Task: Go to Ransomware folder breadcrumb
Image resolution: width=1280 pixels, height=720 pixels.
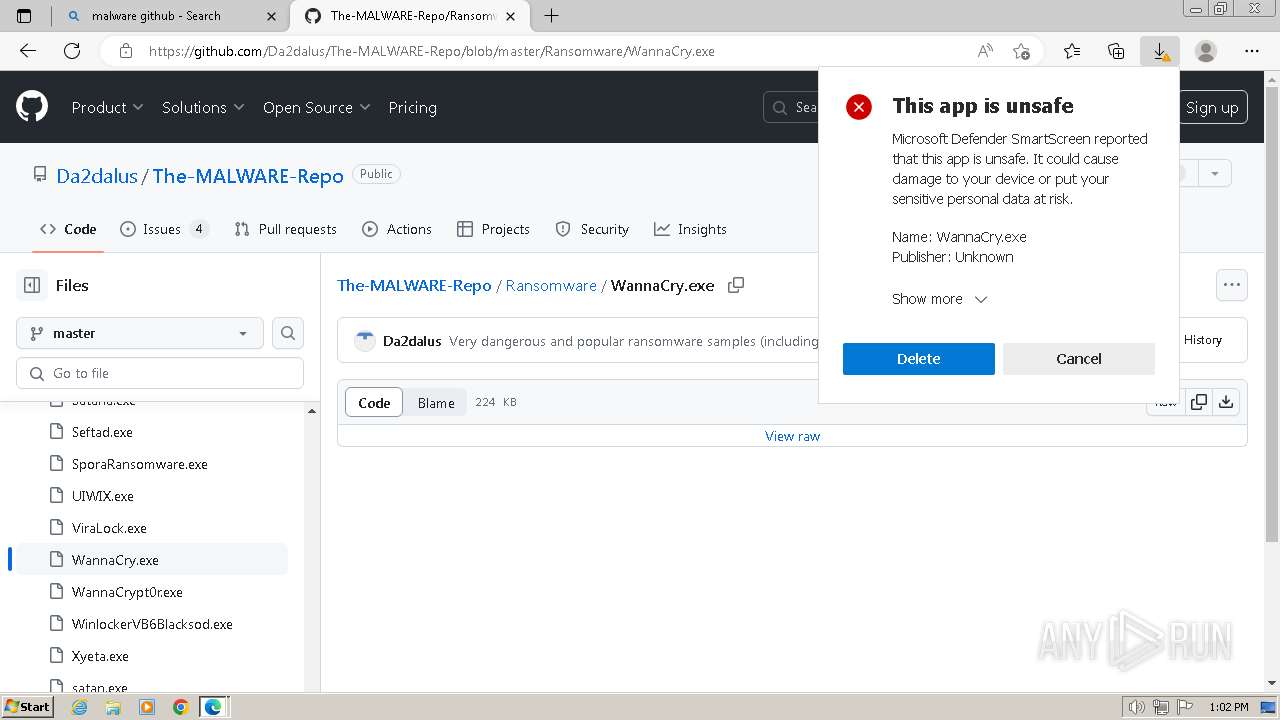Action: coord(551,285)
